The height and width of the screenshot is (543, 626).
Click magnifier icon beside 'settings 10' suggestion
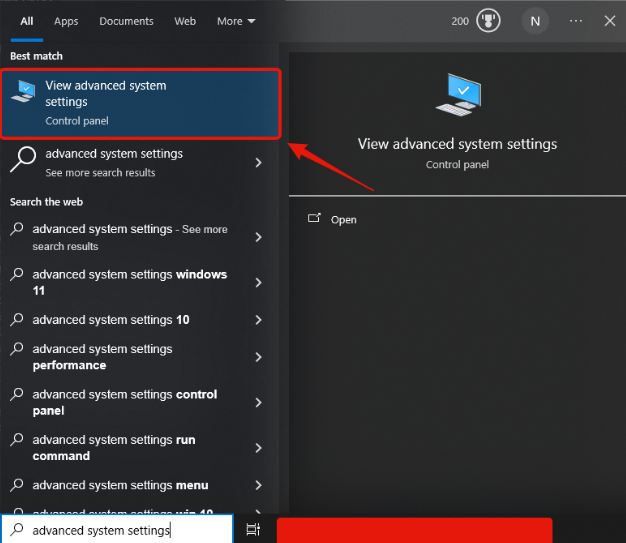click(17, 319)
